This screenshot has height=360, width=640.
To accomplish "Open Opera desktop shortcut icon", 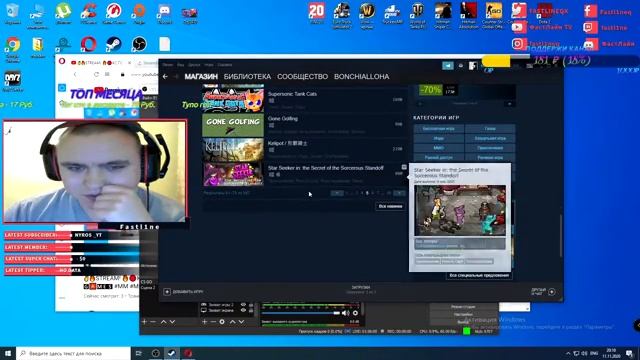I will point(88,44).
